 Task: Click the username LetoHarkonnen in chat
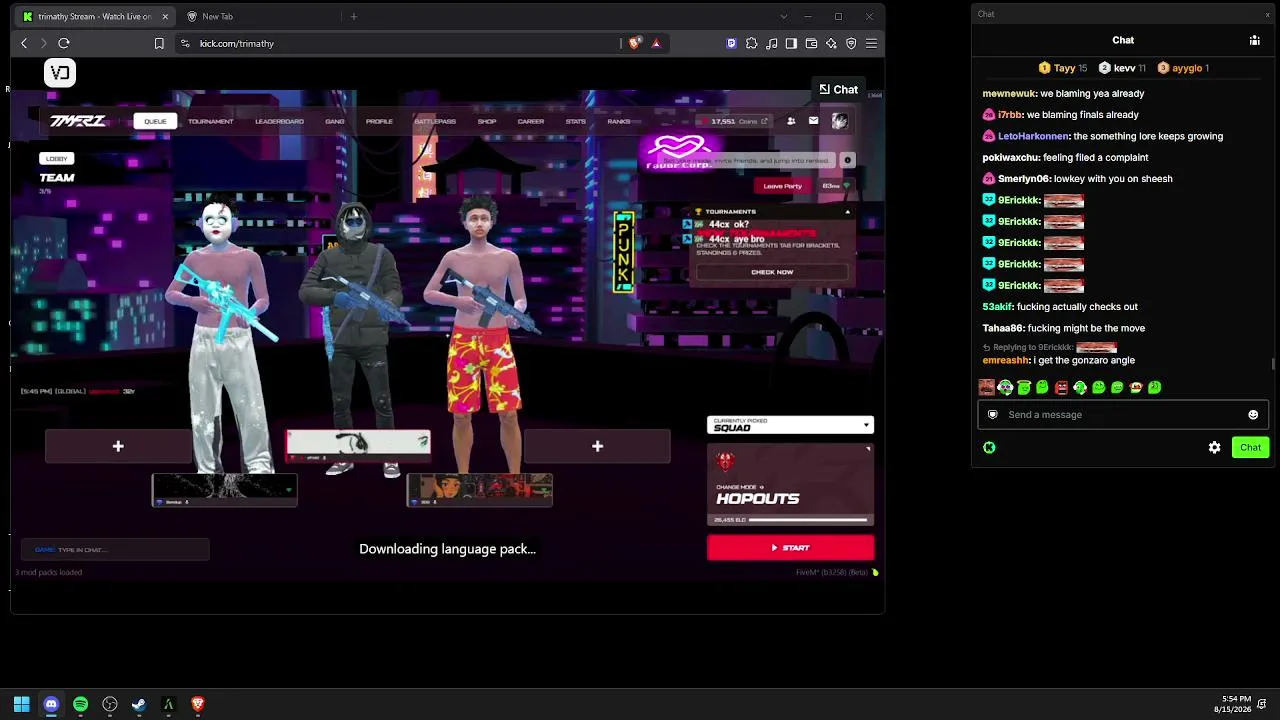tap(1033, 136)
